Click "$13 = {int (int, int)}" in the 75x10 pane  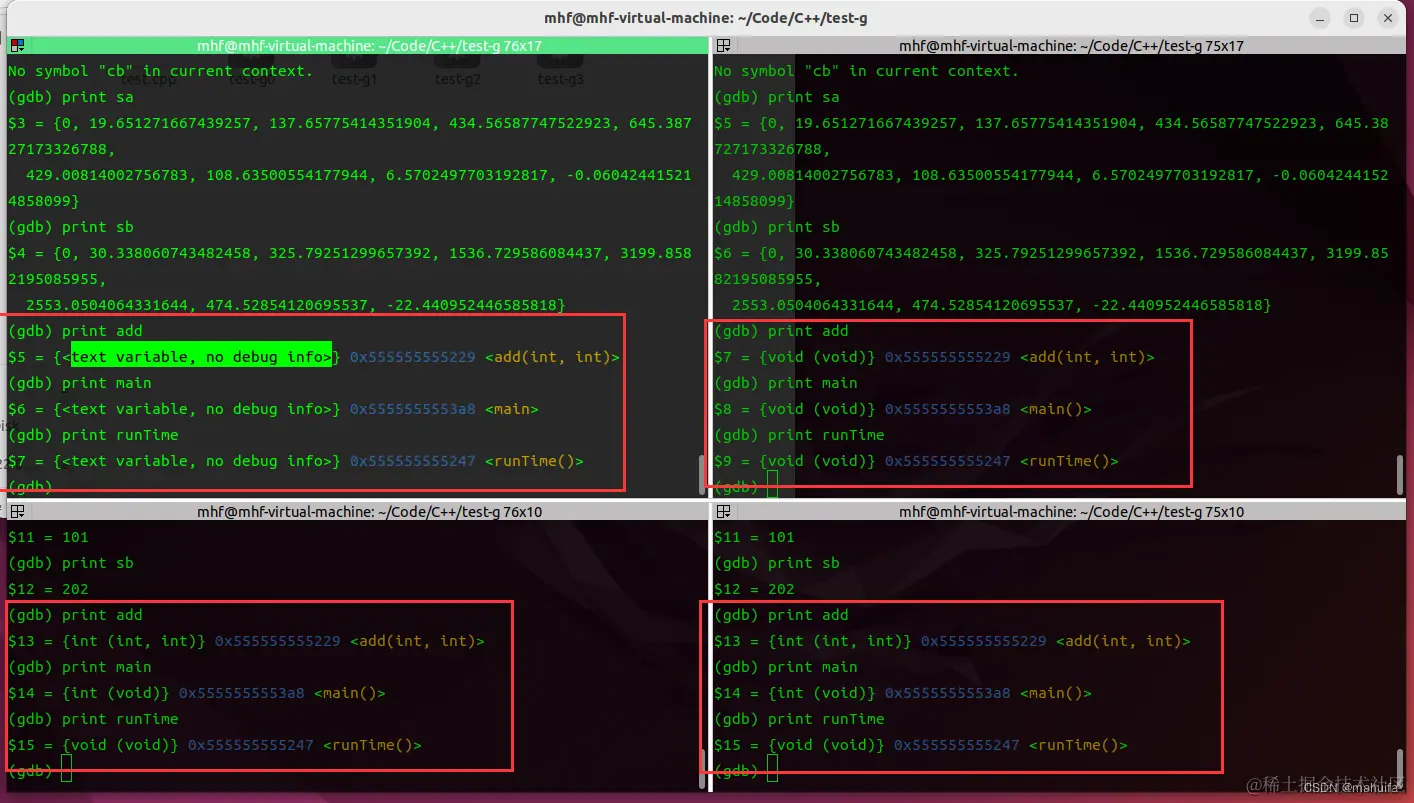pos(813,641)
